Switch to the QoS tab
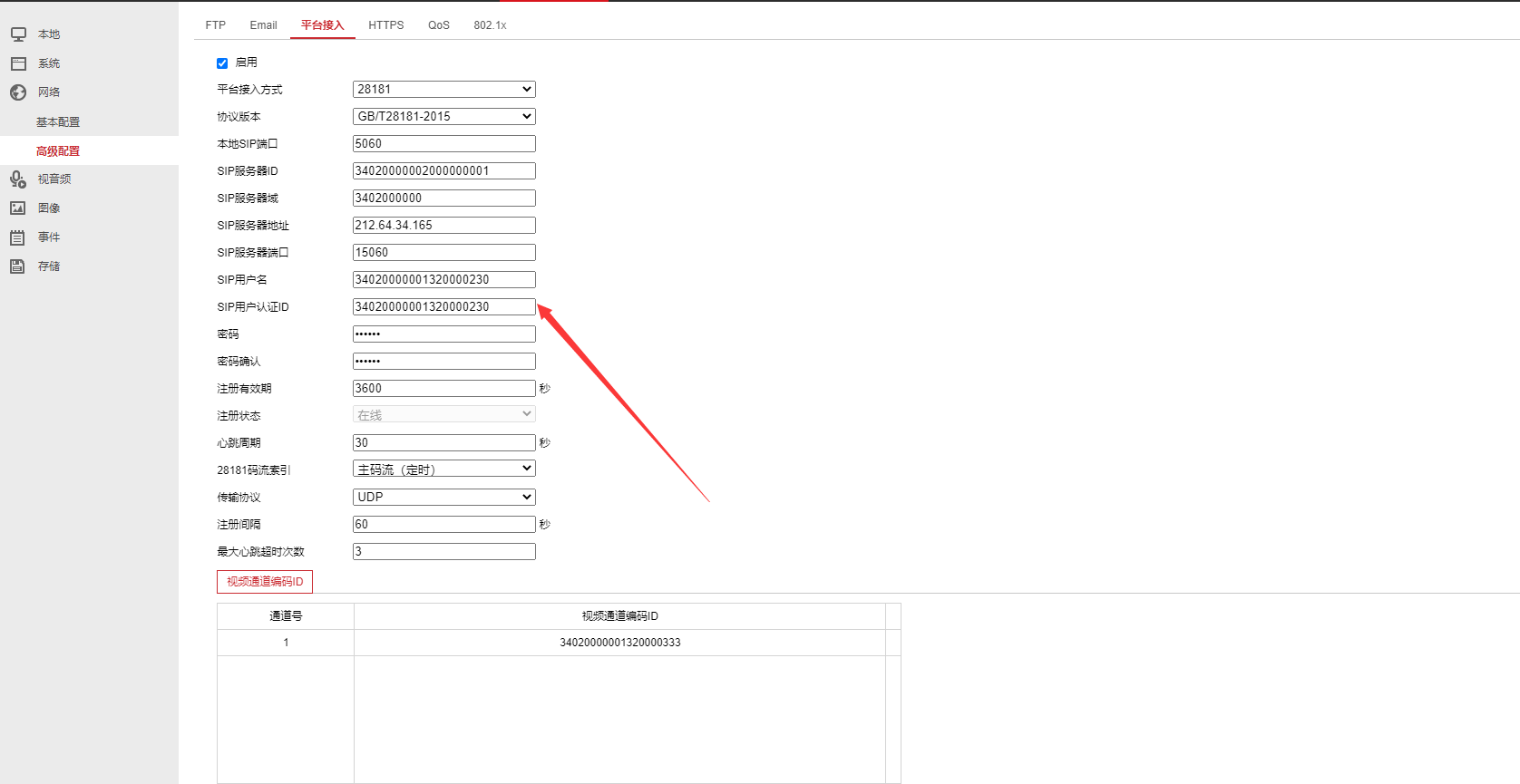1520x784 pixels. coord(439,25)
